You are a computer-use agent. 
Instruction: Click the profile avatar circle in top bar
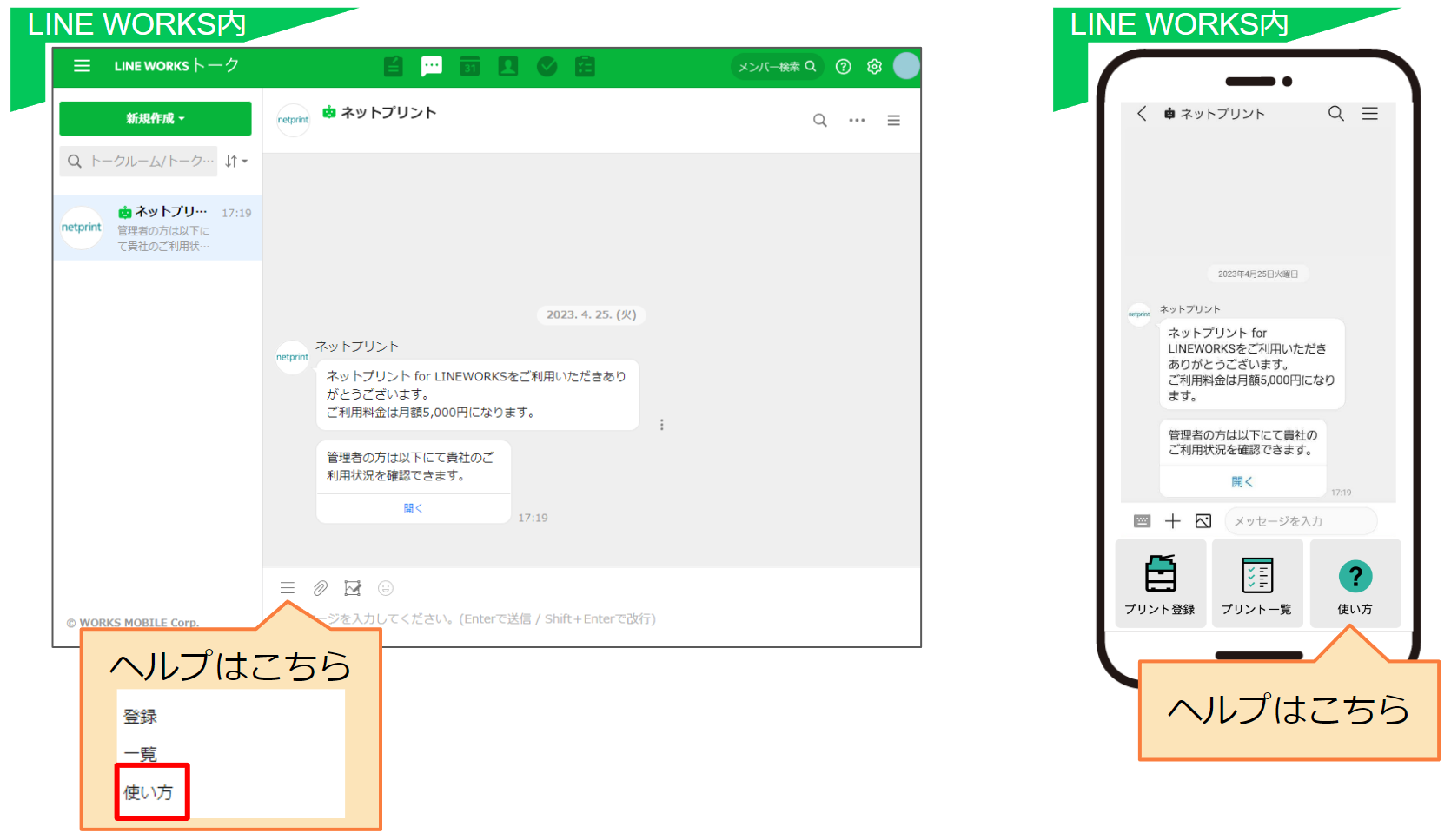pyautogui.click(x=906, y=66)
